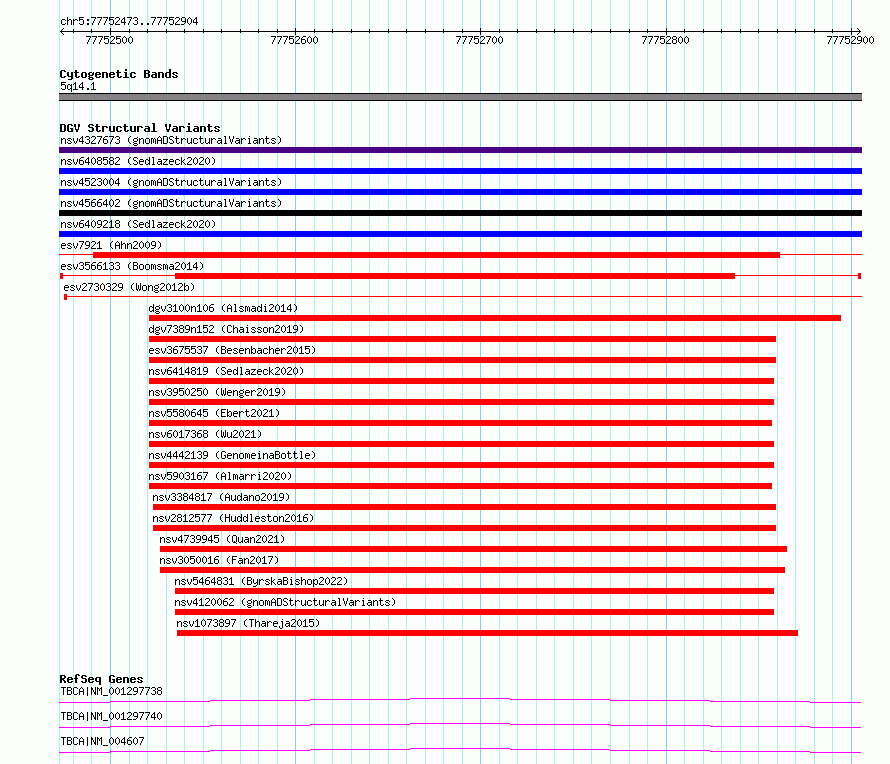Click the 77752800 ruler position label

click(x=665, y=40)
